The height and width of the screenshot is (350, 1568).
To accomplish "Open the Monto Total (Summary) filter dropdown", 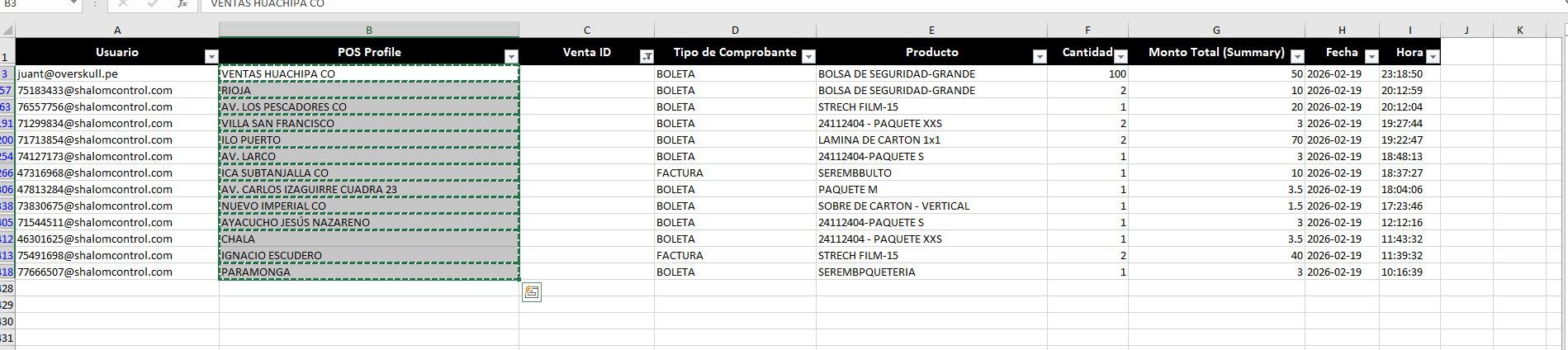I will click(1297, 56).
